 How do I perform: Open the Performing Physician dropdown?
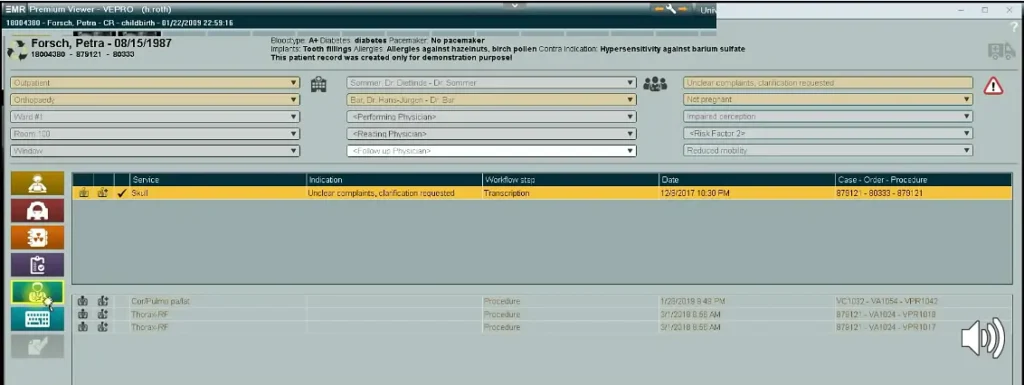click(492, 117)
